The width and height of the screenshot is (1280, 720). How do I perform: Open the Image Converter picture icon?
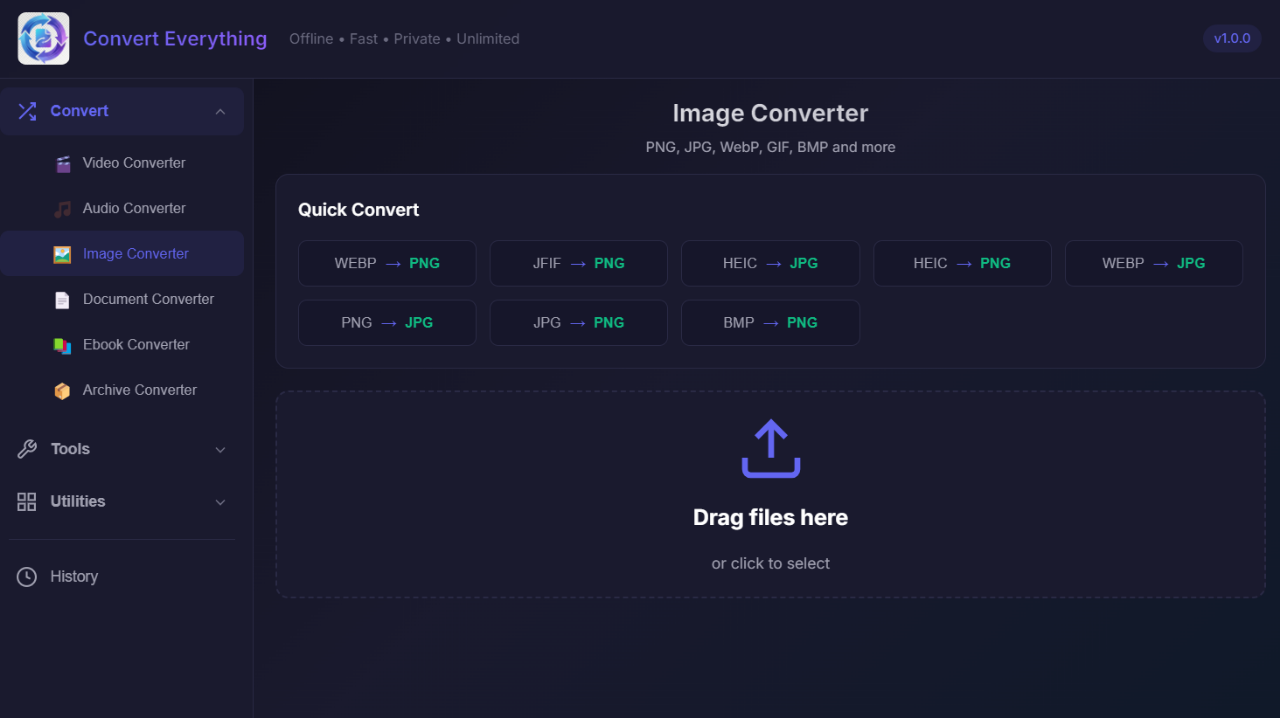point(62,253)
